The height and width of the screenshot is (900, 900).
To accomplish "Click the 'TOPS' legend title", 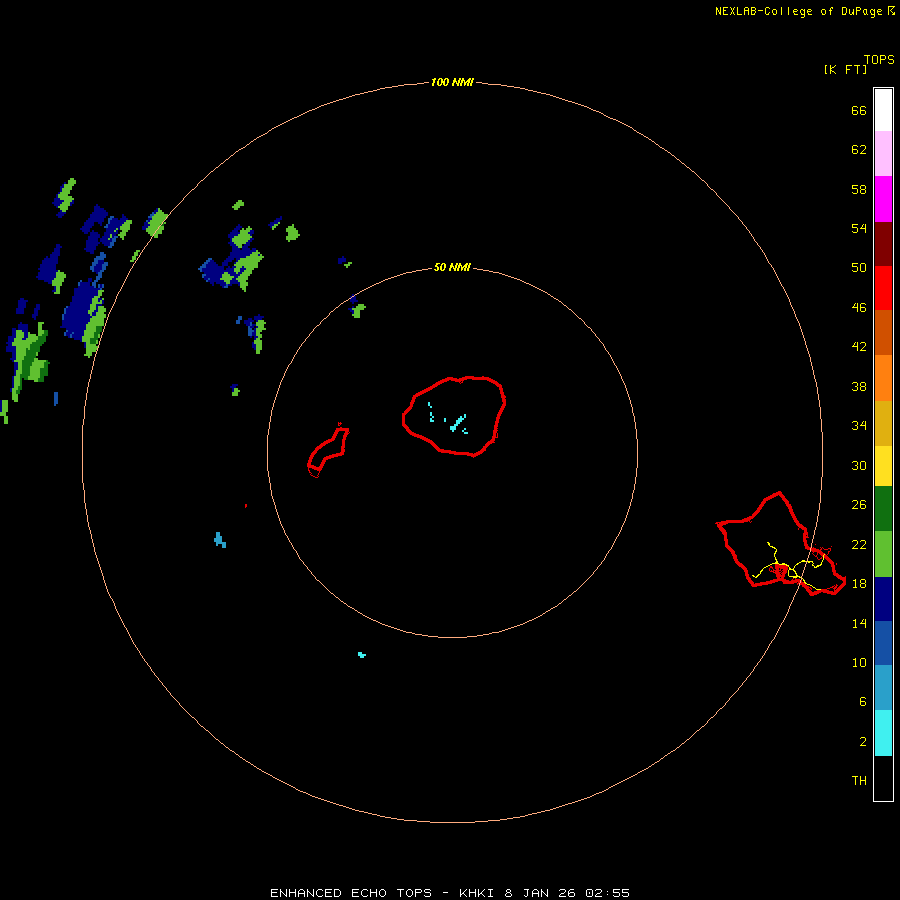I will [879, 59].
